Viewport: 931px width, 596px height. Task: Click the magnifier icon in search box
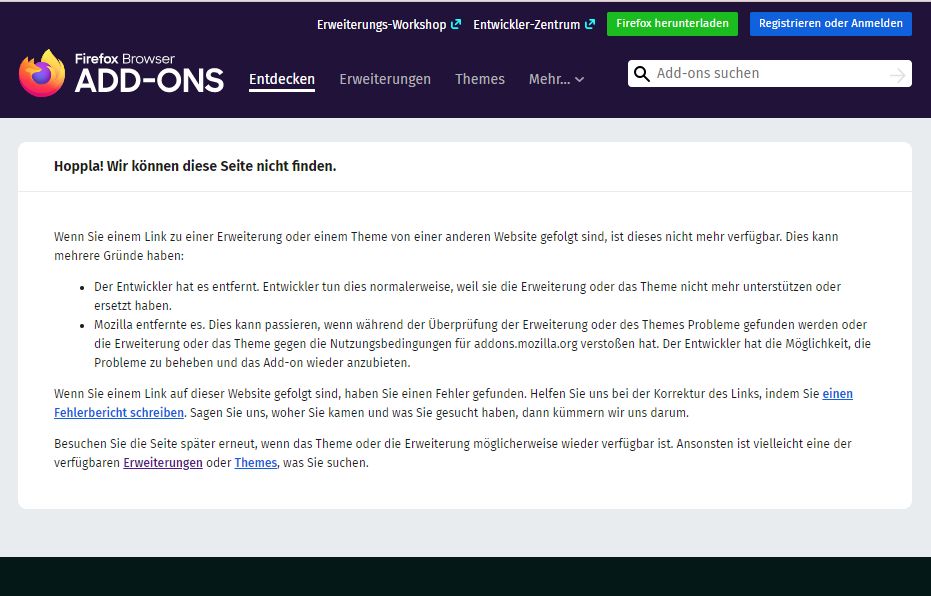[x=641, y=74]
